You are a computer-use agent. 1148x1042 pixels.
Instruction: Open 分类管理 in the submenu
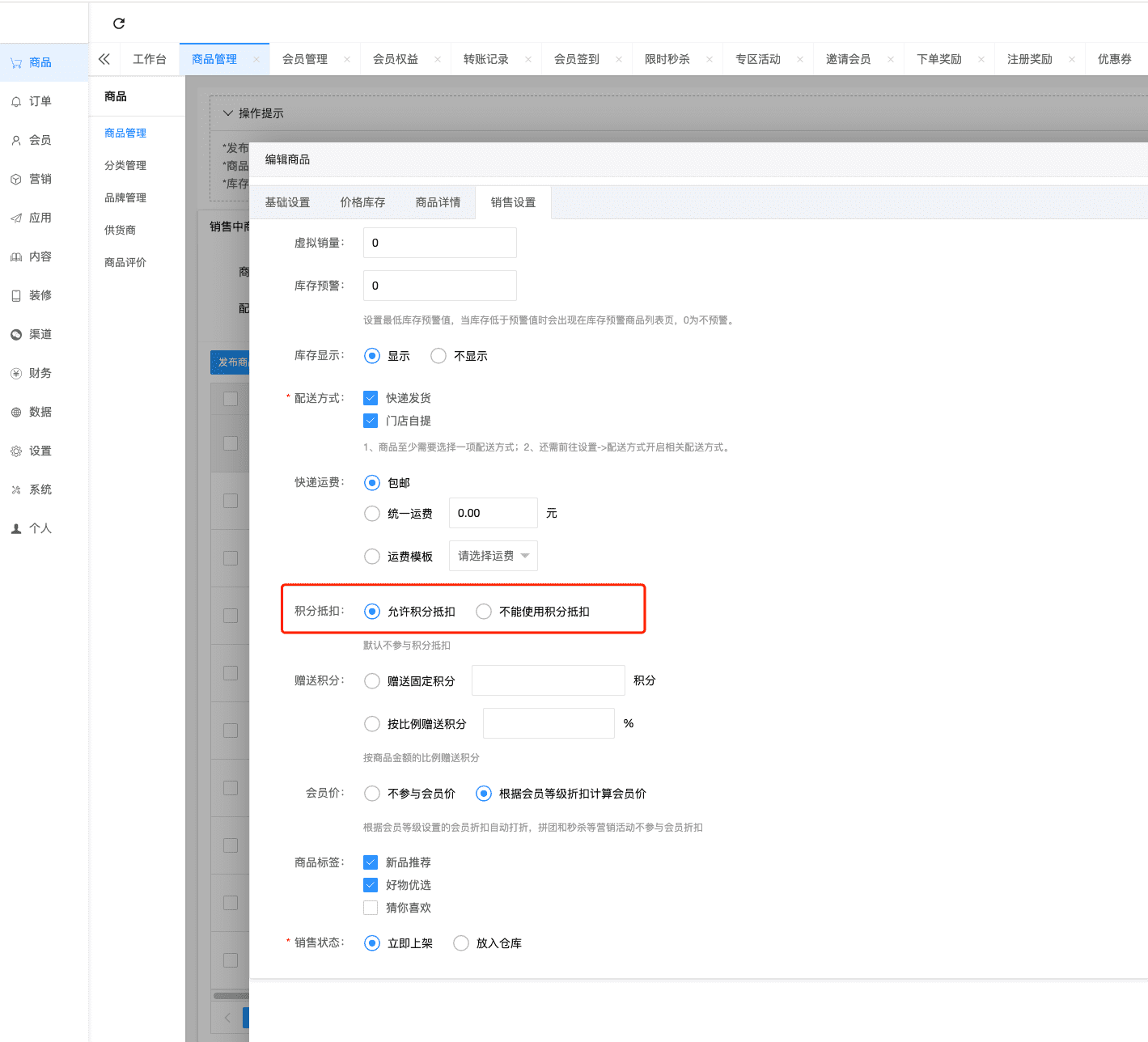coord(125,165)
